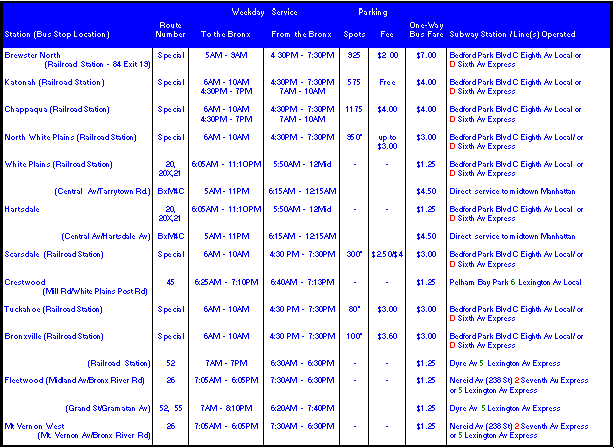Click the '1175' parking spots value
Image resolution: width=615 pixels, height=448 pixels.
tap(354, 109)
